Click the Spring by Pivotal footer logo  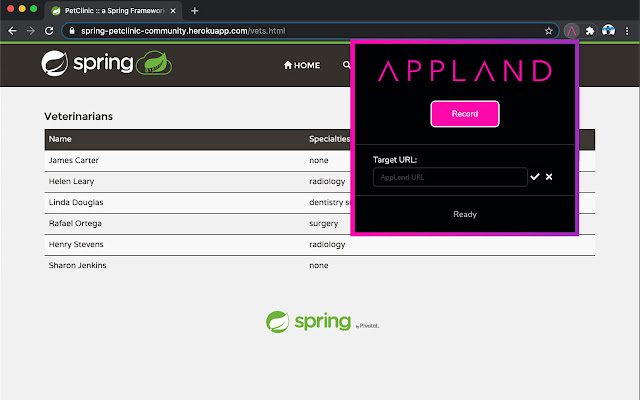point(322,322)
